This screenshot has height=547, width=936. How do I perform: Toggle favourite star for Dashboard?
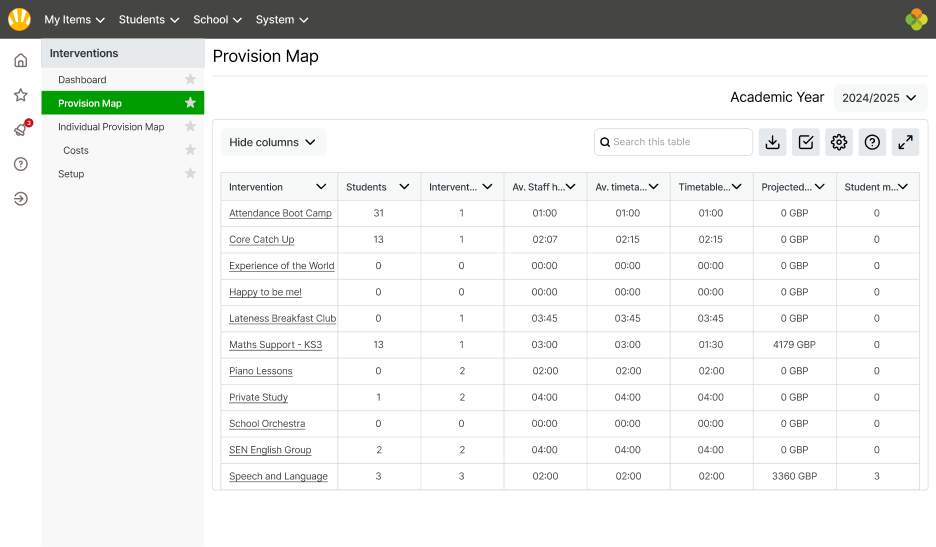190,80
